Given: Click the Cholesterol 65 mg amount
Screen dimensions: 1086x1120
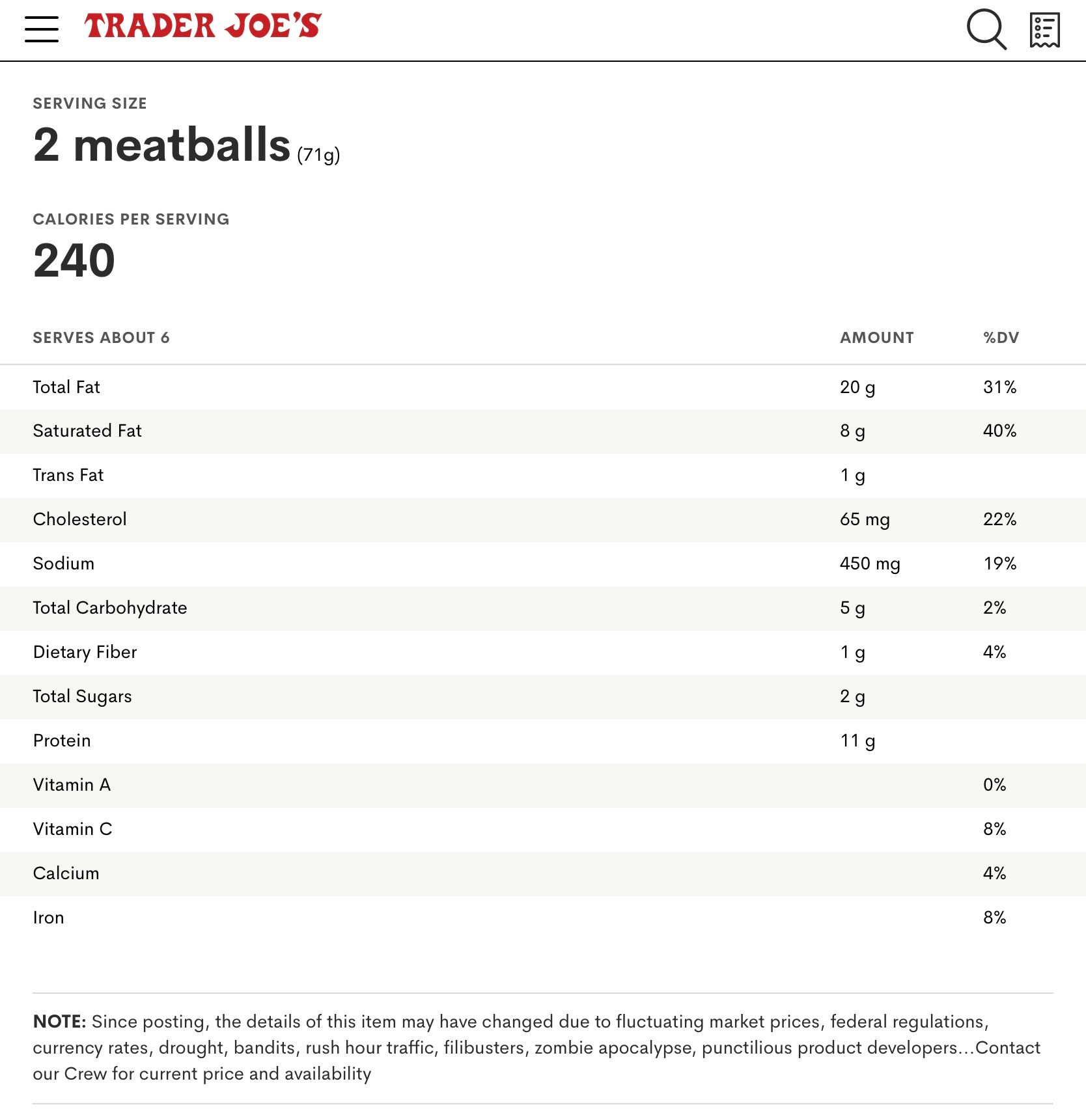Looking at the screenshot, I should [865, 519].
